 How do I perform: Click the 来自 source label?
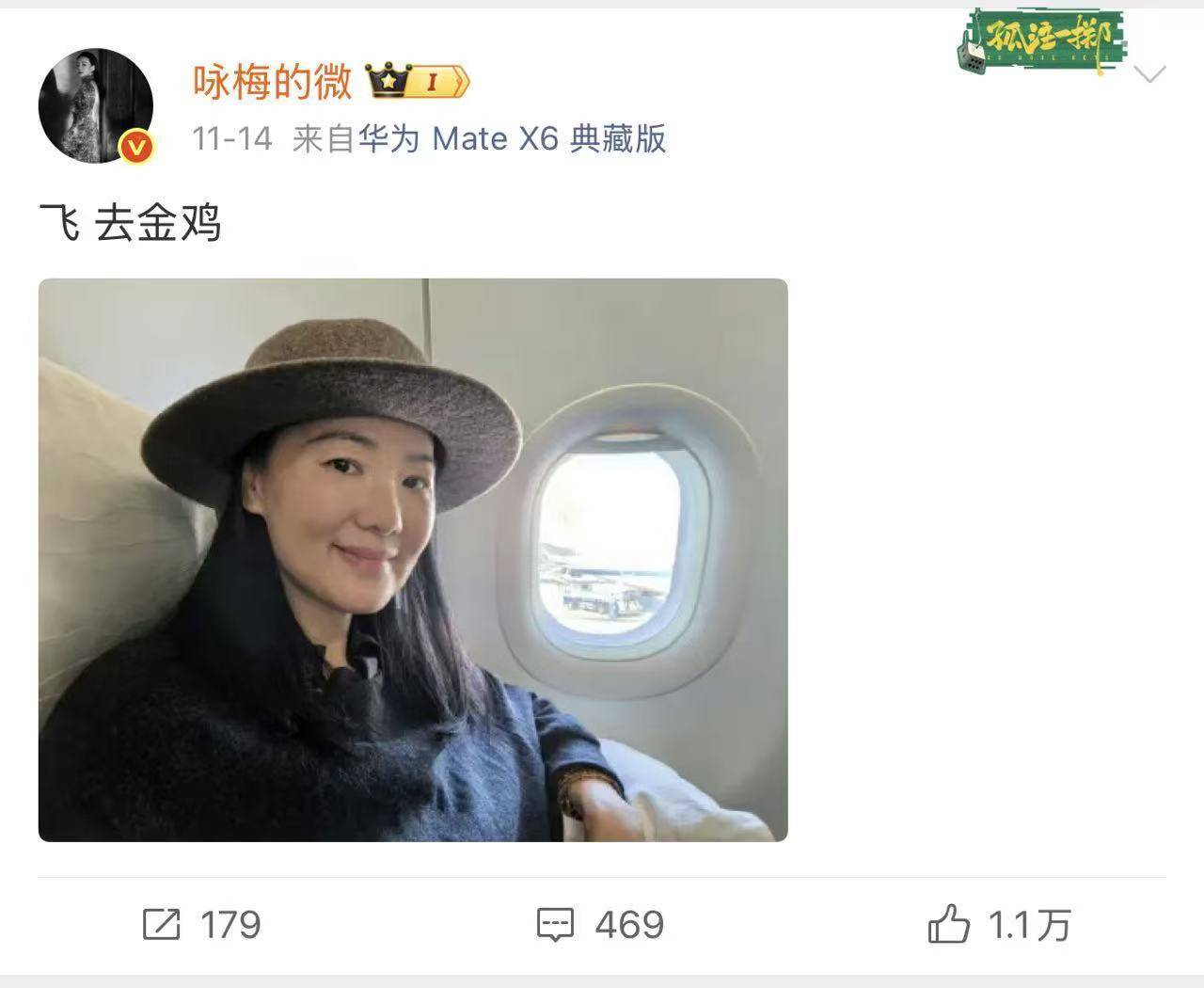[325, 139]
